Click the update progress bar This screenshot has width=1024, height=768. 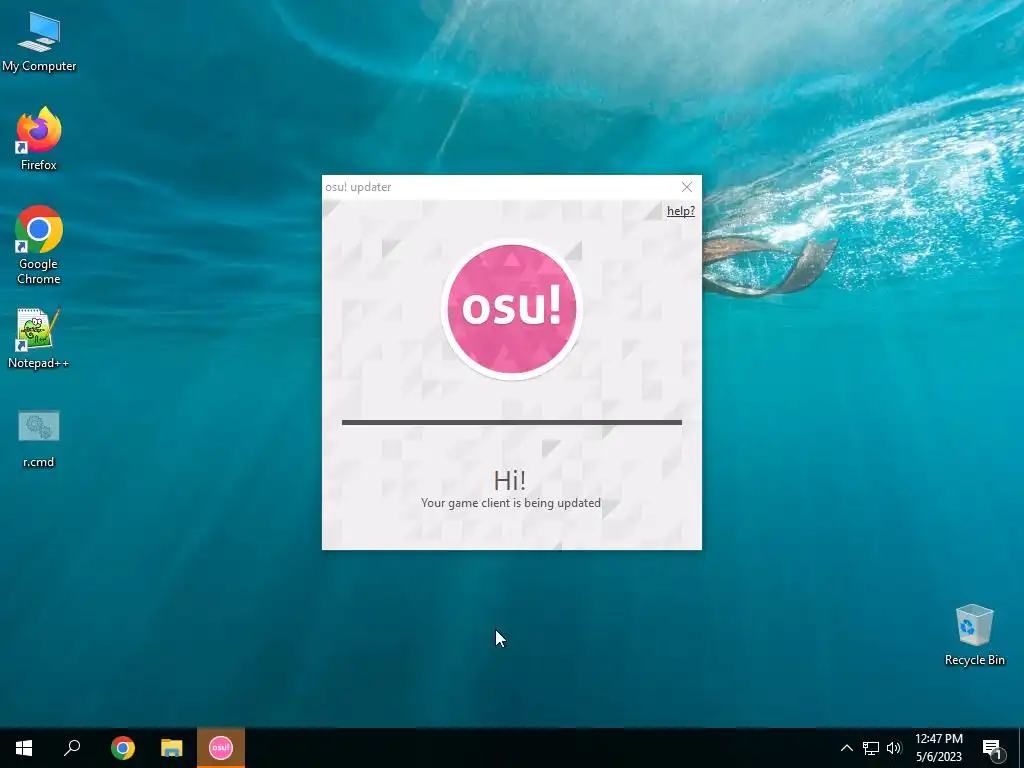511,423
